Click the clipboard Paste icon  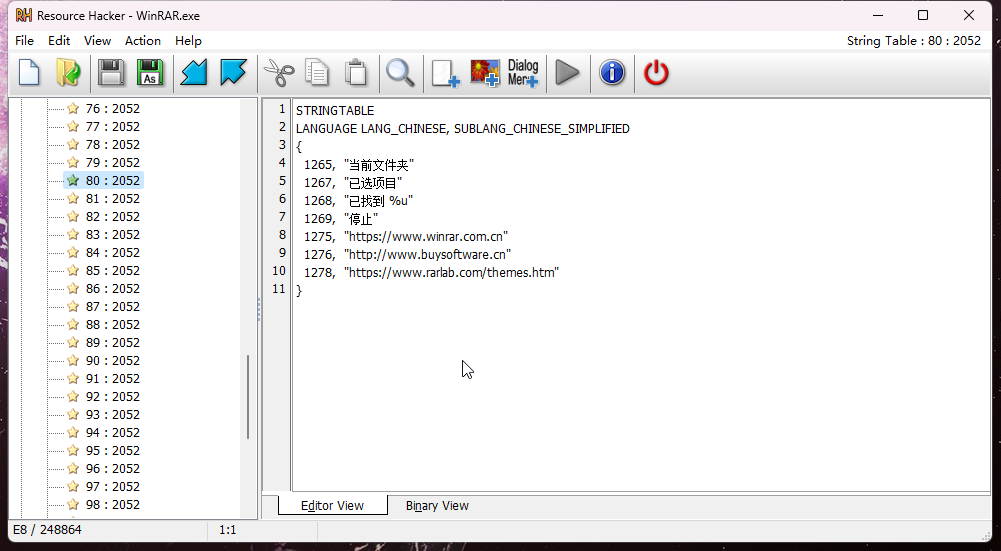(x=356, y=73)
